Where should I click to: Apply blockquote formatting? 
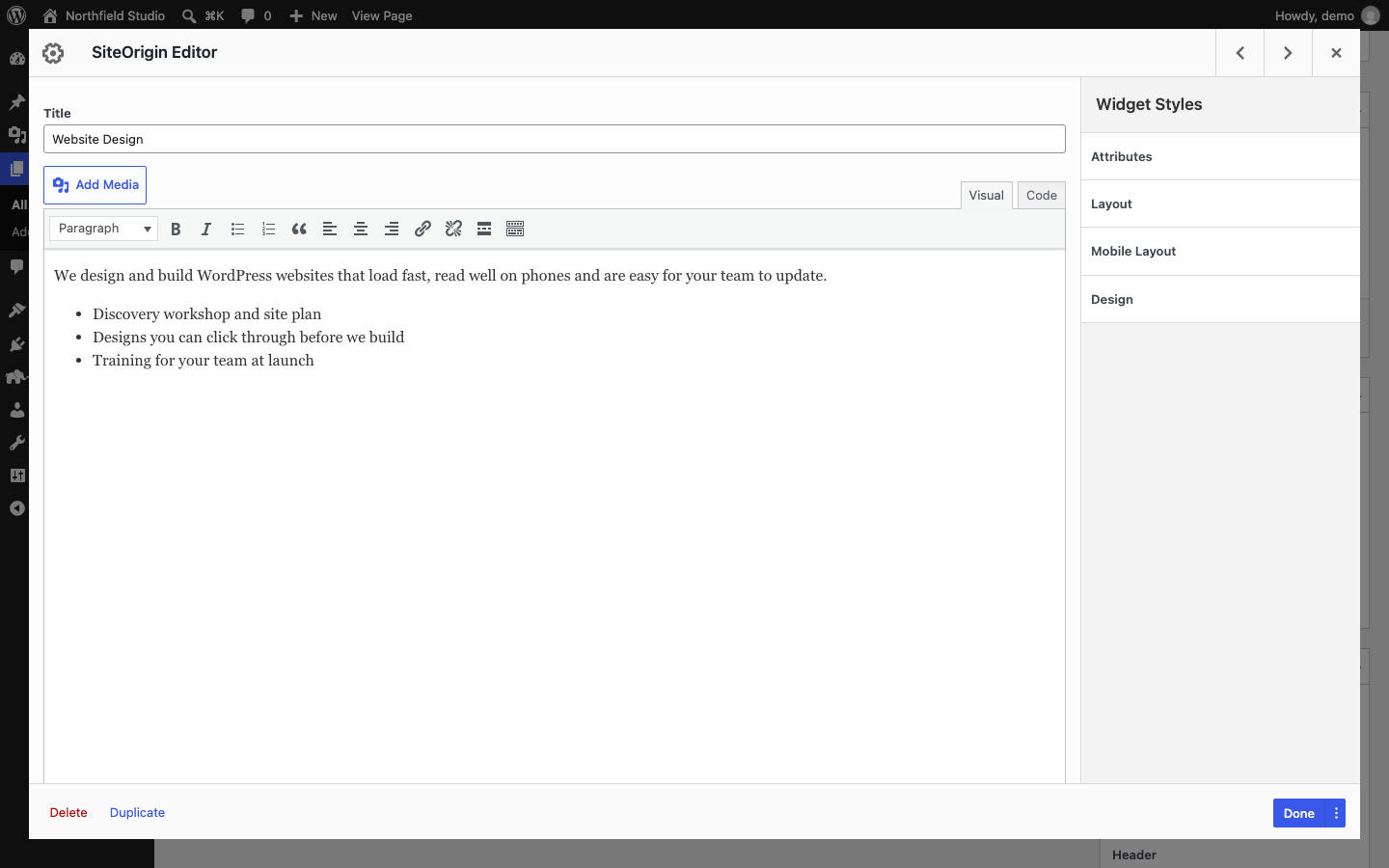click(299, 229)
